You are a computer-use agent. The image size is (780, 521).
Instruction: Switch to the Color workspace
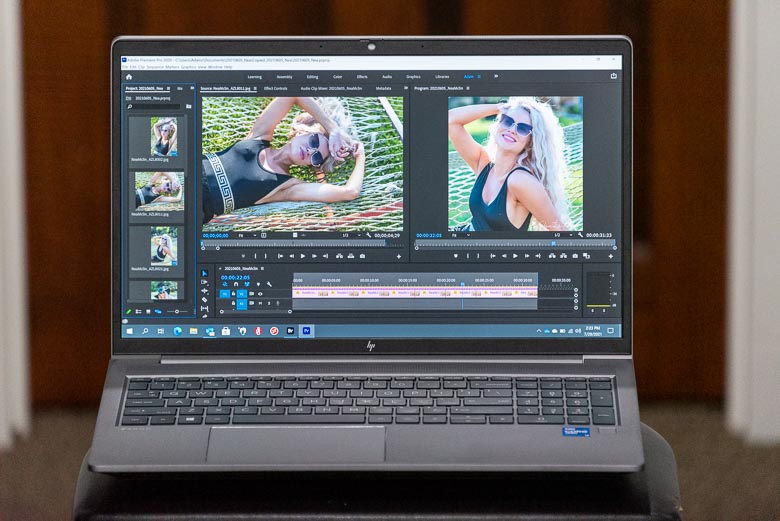[x=338, y=77]
